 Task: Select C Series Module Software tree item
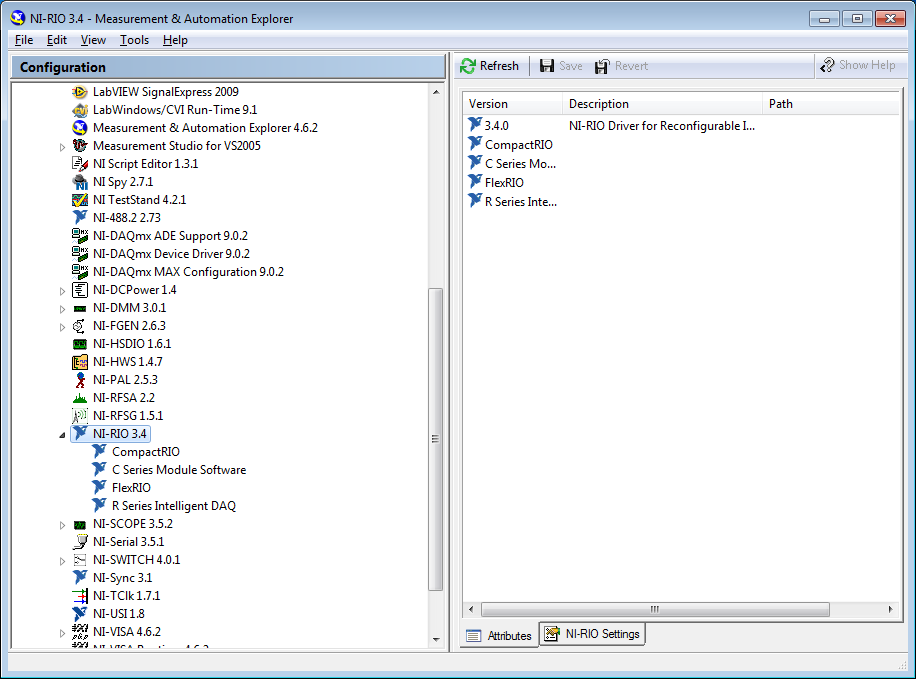pos(179,470)
